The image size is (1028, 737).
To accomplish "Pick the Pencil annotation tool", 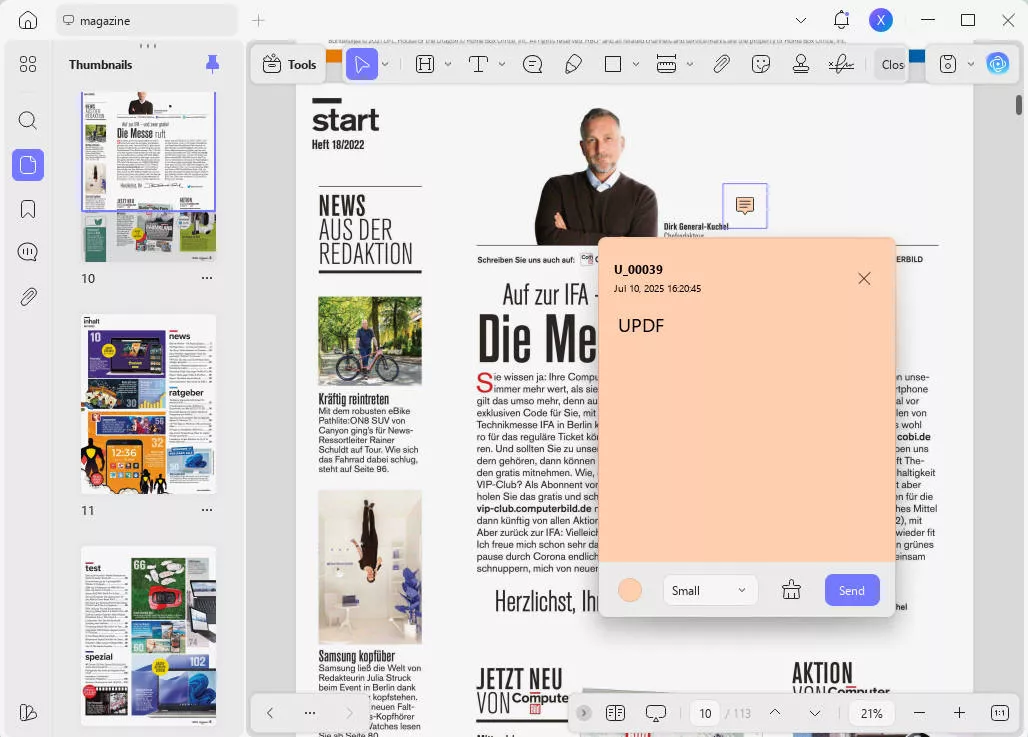I will (573, 64).
